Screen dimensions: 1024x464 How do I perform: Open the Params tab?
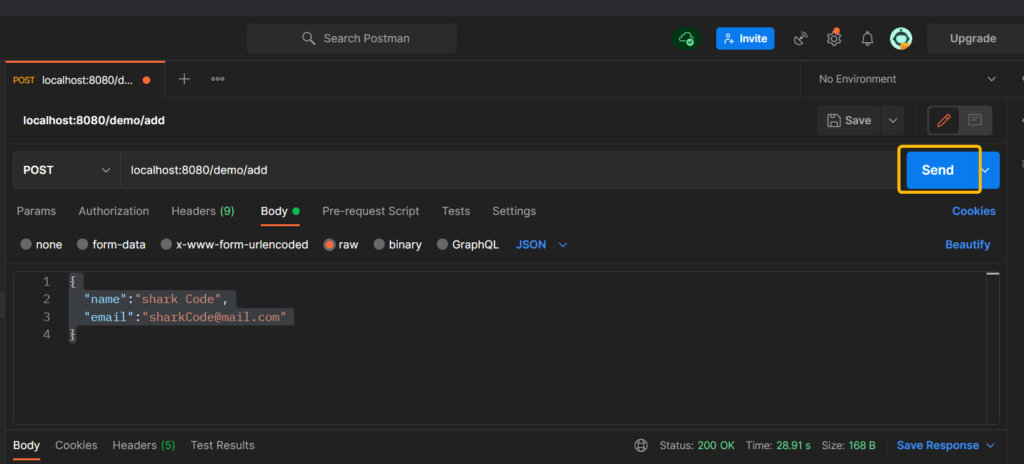(36, 211)
